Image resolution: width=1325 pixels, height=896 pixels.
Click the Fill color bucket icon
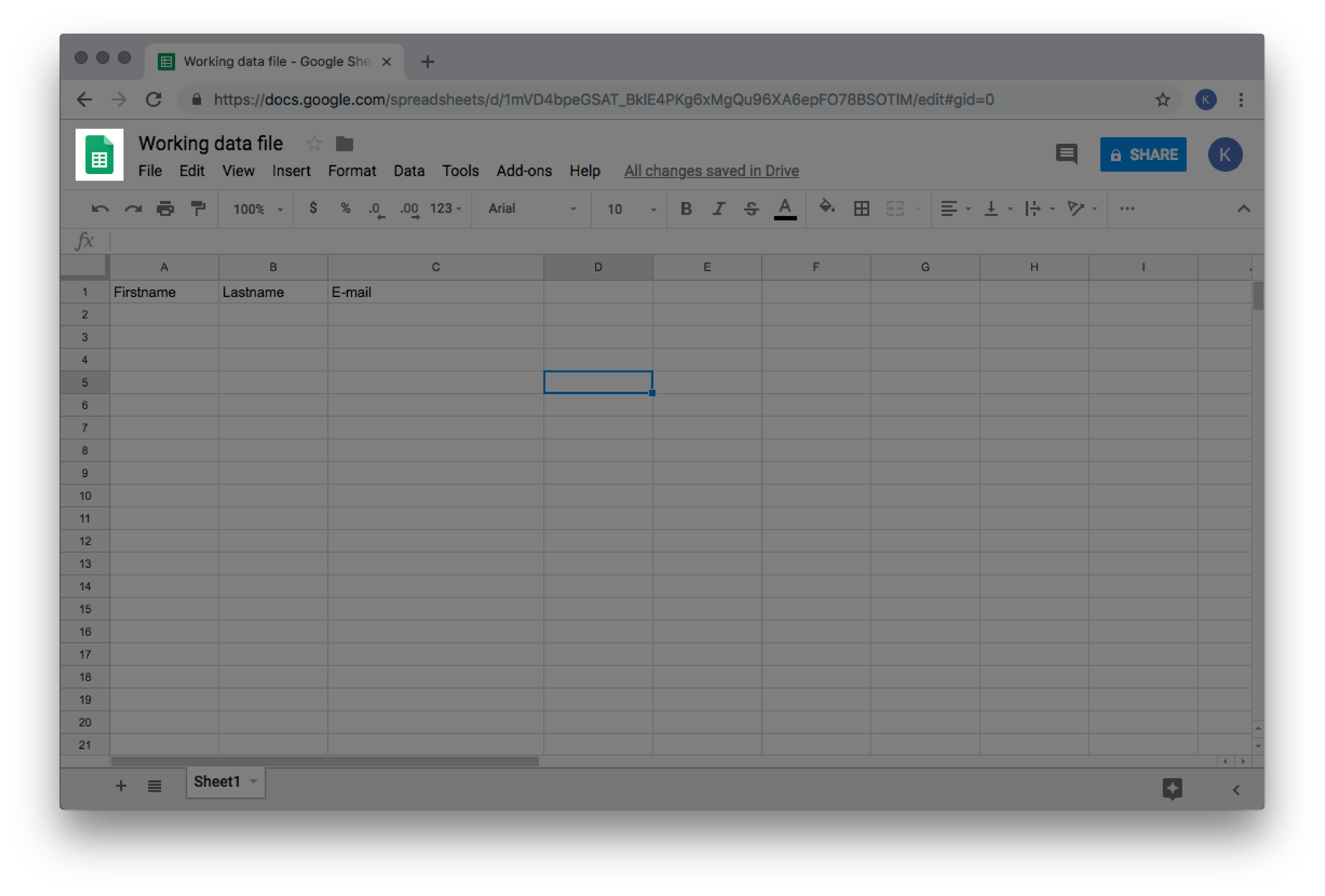click(825, 208)
